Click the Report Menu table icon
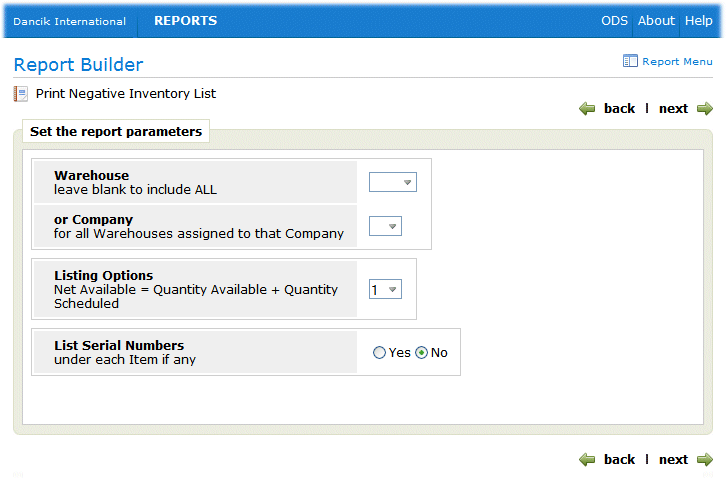The image size is (726, 479). coord(630,61)
